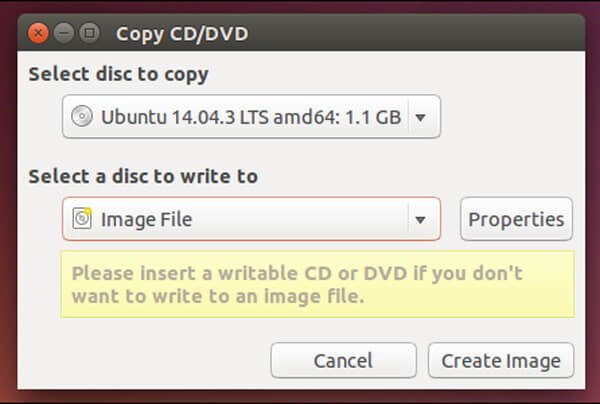This screenshot has width=600, height=404.
Task: Open the Properties button
Action: pyautogui.click(x=516, y=219)
